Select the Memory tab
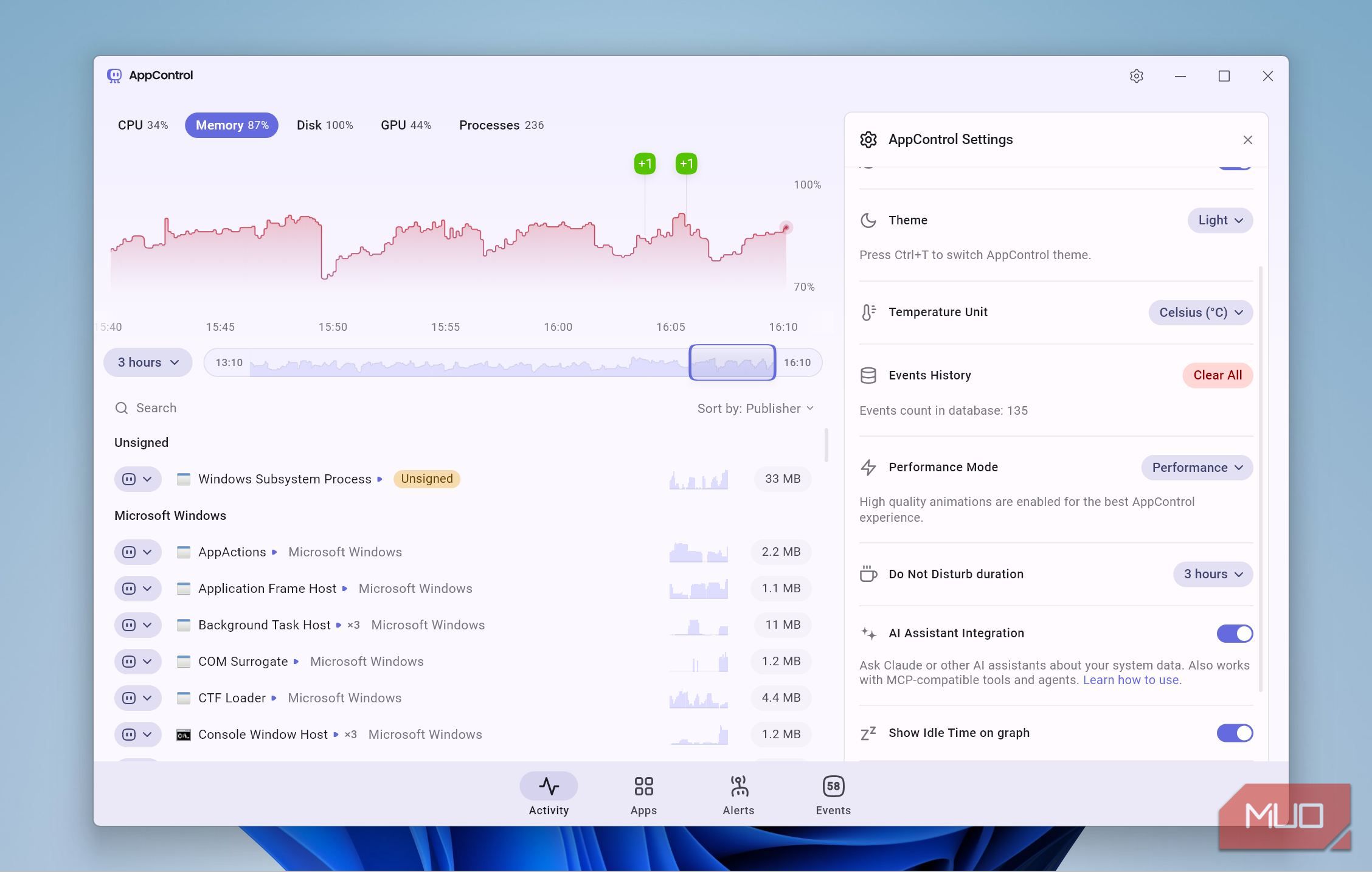The width and height of the screenshot is (1372, 872). 232,125
